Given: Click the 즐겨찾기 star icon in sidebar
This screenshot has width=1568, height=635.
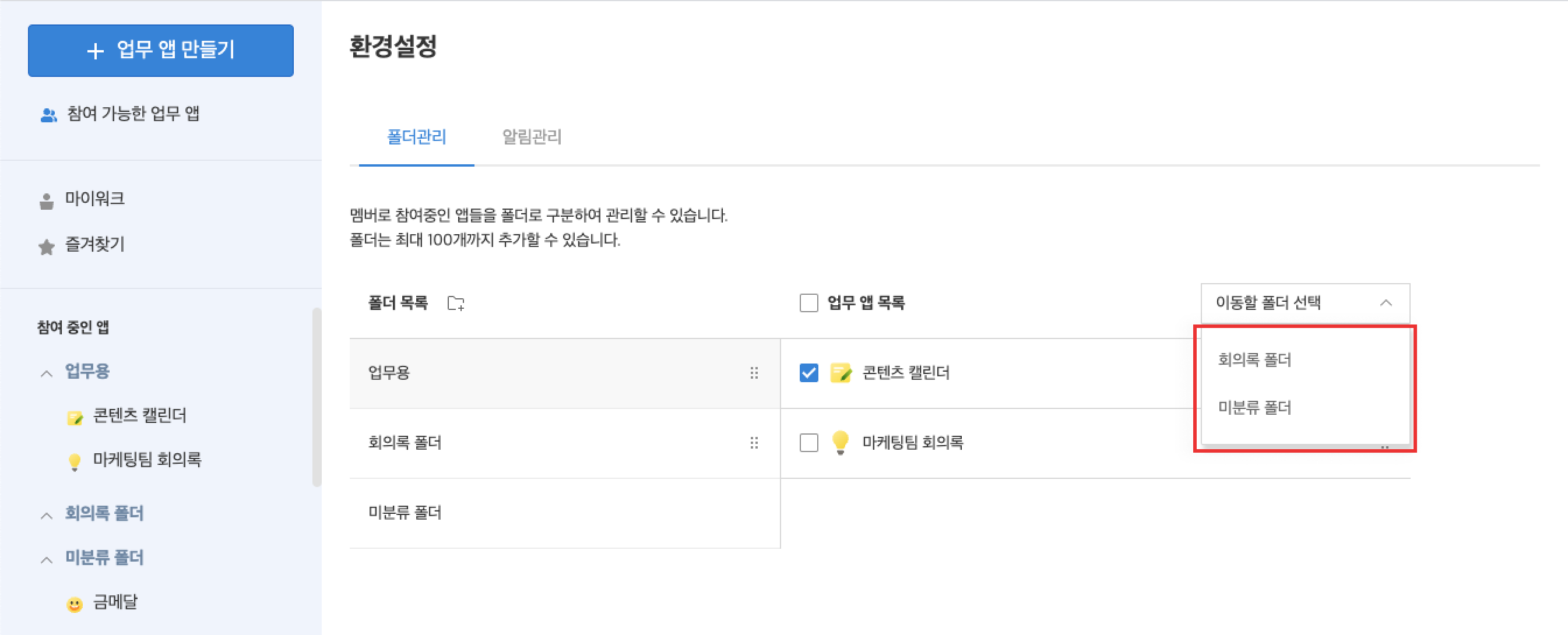Looking at the screenshot, I should (46, 246).
